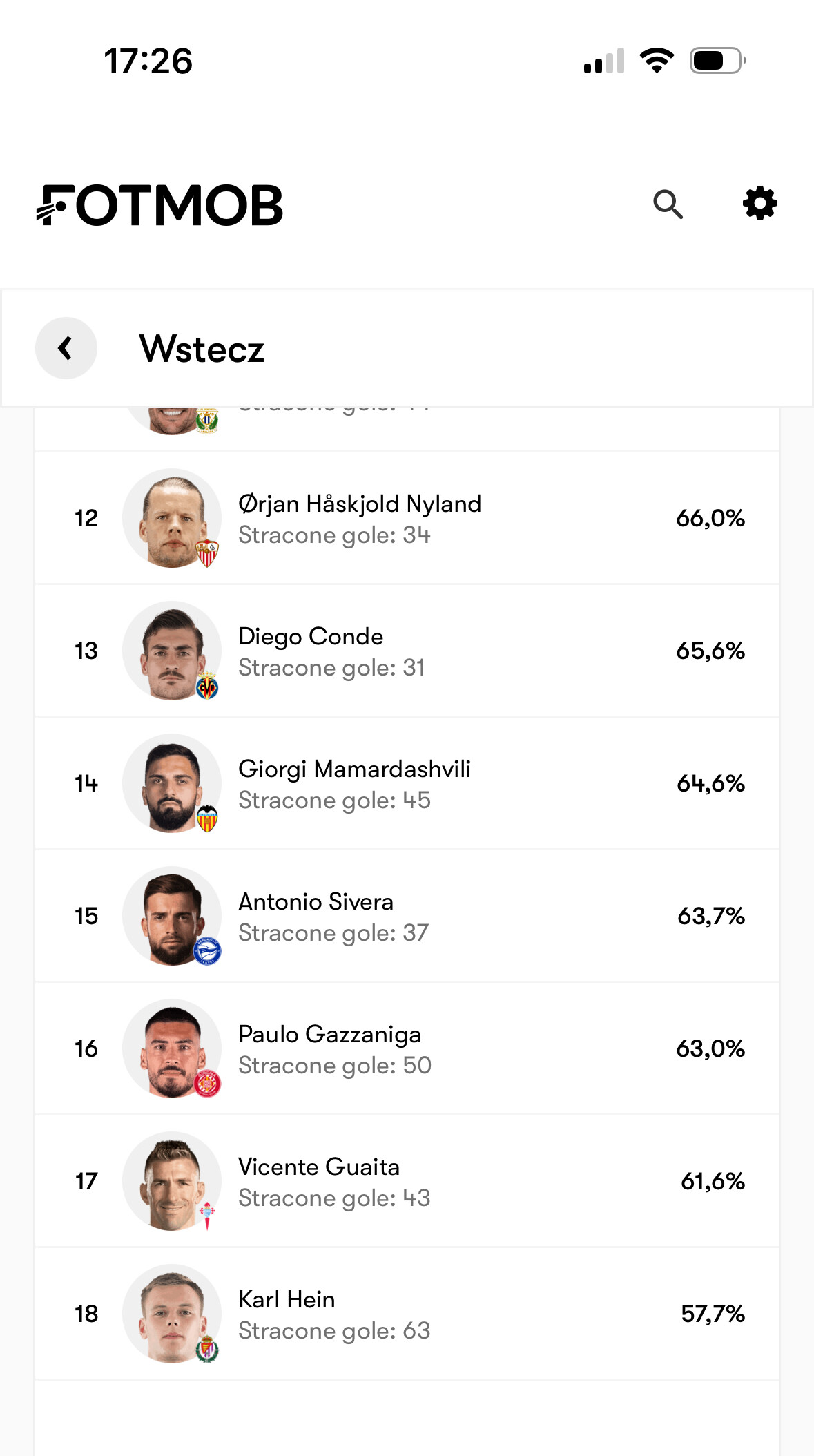Tap Valladolid badge on Karl Hein's photo
The image size is (814, 1456).
[x=207, y=1349]
